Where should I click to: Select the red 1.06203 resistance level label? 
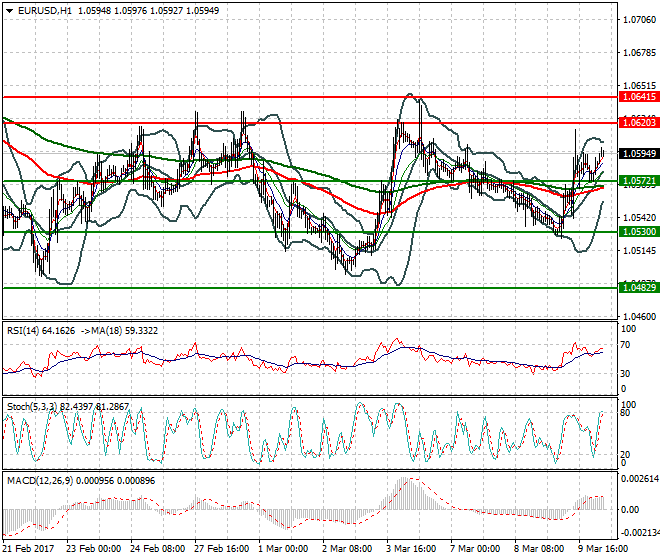[x=639, y=123]
